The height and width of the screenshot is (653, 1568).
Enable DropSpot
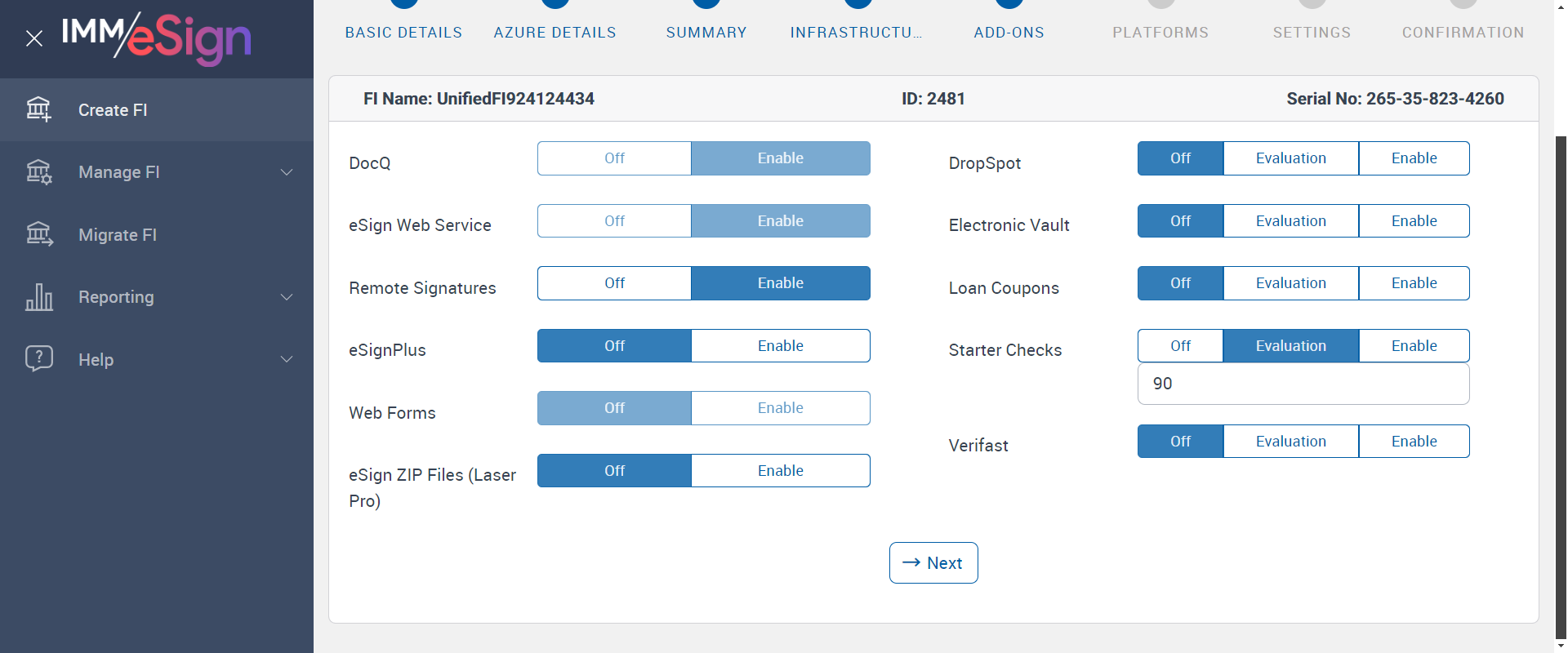click(1414, 158)
